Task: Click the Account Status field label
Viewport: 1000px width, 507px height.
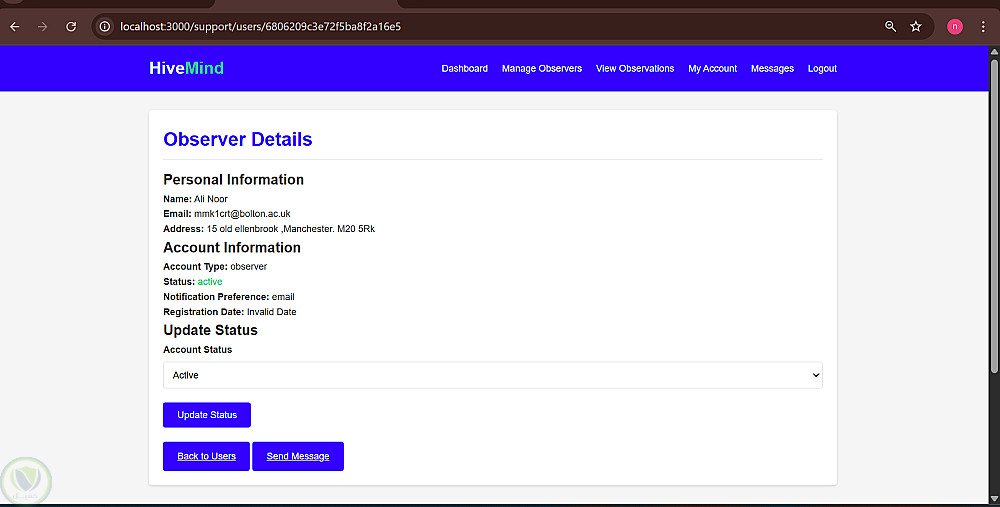Action: click(198, 349)
